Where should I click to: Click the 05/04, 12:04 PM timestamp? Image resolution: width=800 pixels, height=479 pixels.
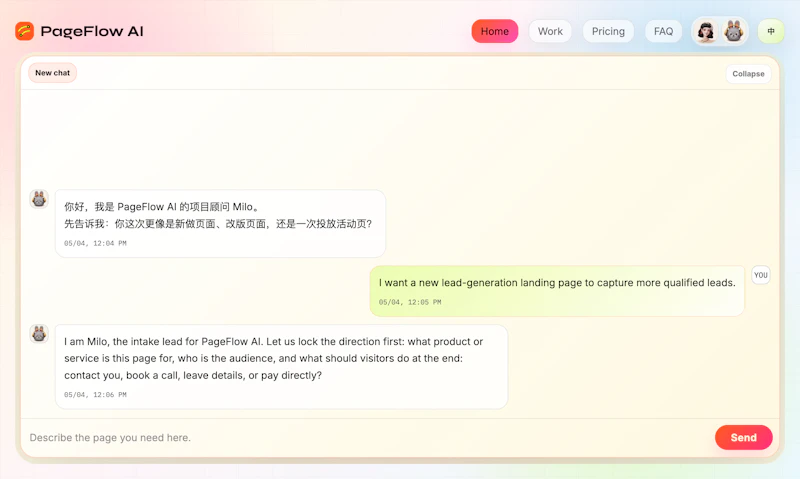point(95,243)
